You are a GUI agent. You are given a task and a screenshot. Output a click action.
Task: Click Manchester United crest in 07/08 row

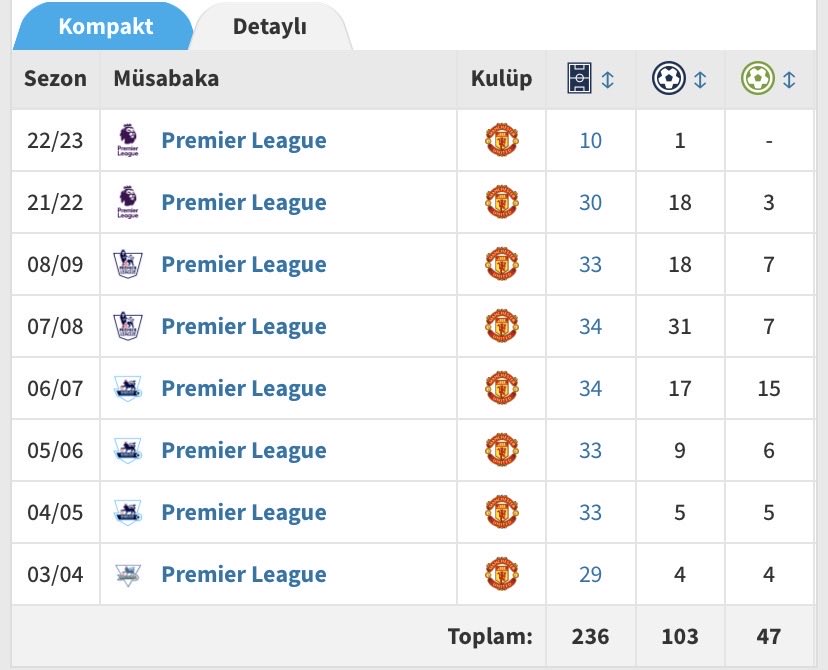(x=502, y=326)
